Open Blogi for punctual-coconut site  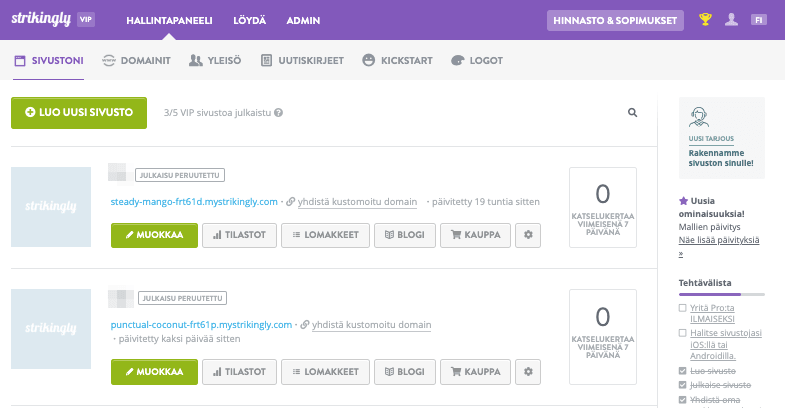pyautogui.click(x=405, y=371)
